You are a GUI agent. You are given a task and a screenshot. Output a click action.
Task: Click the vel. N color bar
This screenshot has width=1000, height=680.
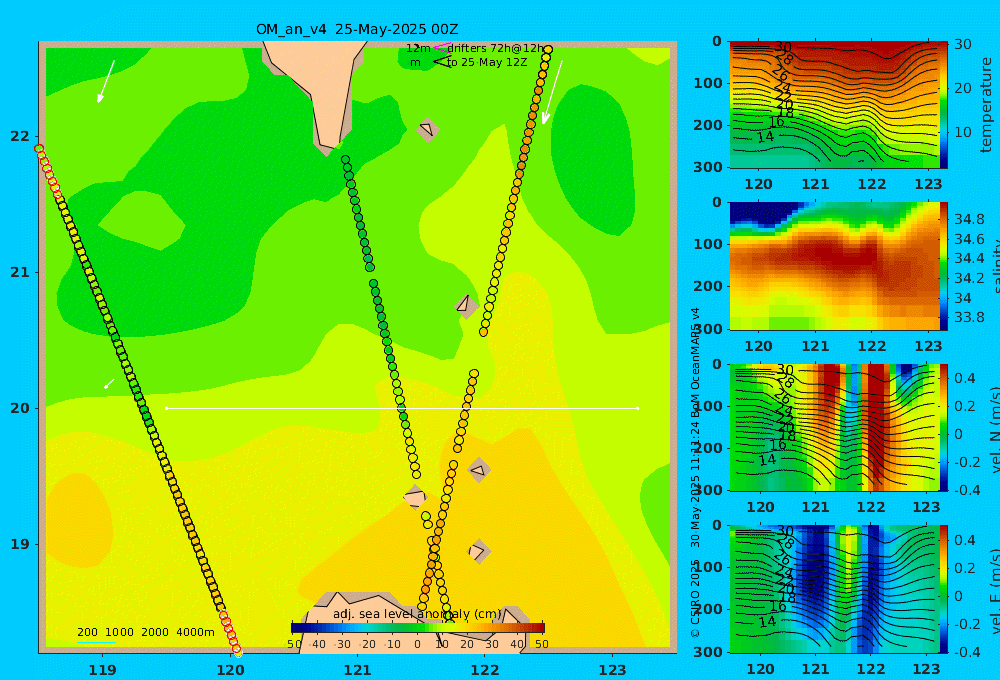pos(944,427)
